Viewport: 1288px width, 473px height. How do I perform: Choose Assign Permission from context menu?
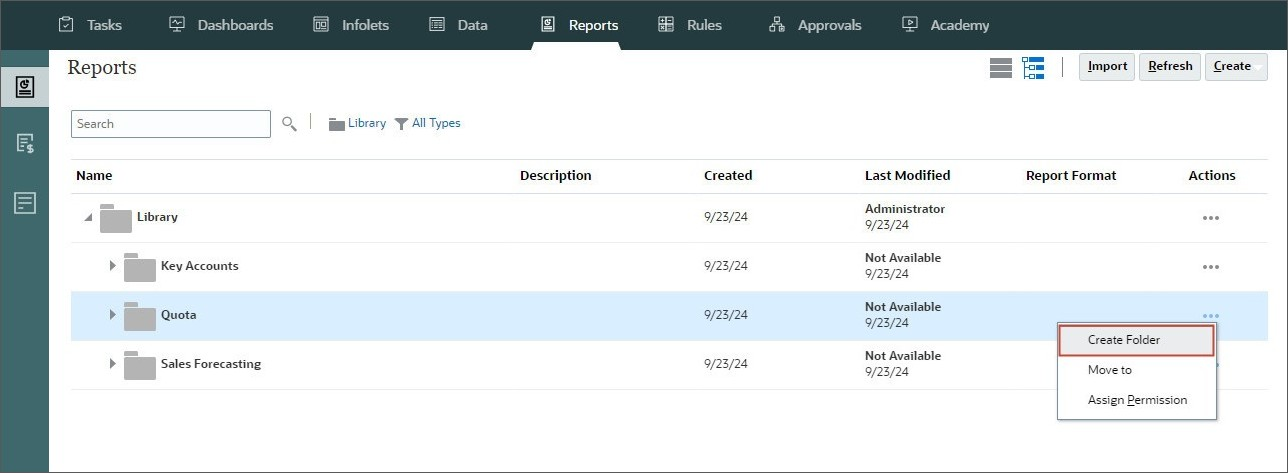point(1137,400)
